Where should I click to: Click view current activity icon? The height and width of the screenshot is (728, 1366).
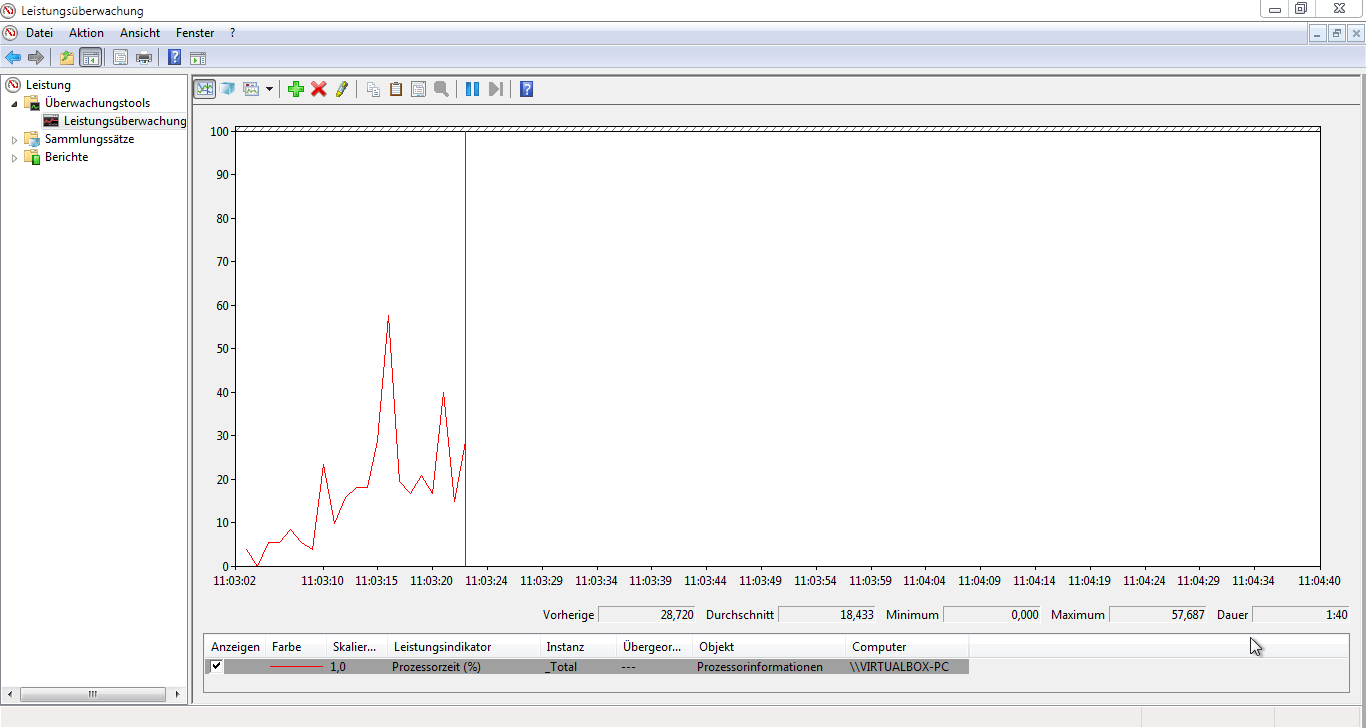coord(204,89)
